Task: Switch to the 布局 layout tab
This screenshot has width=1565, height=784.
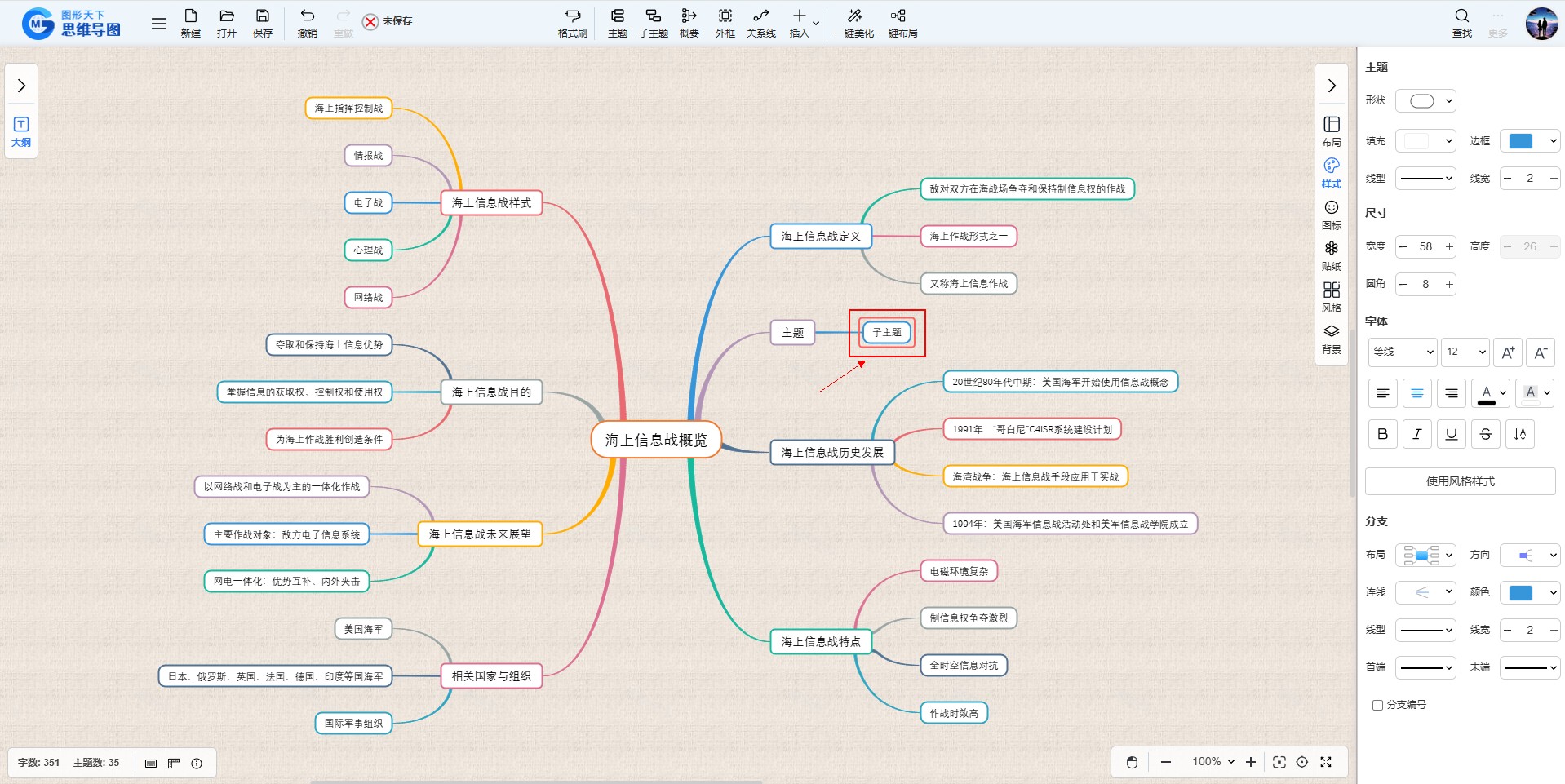Action: (1331, 131)
